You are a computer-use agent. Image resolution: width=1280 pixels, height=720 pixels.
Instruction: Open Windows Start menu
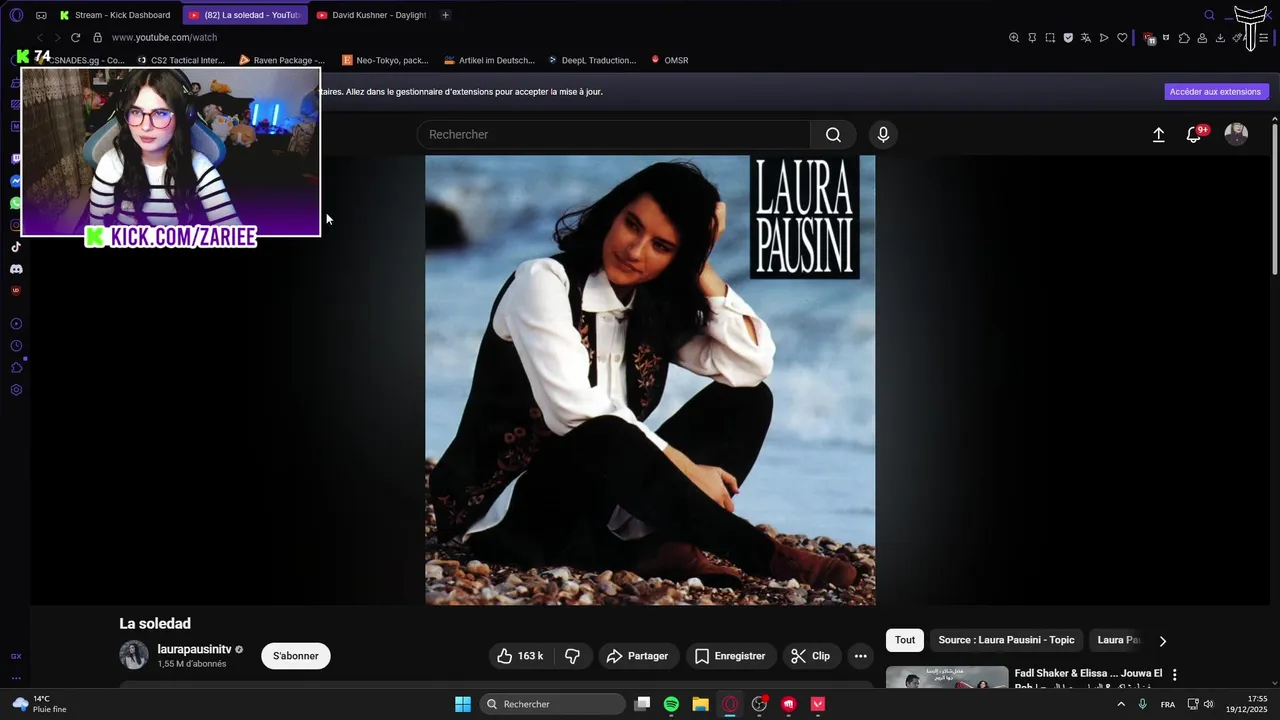point(463,704)
